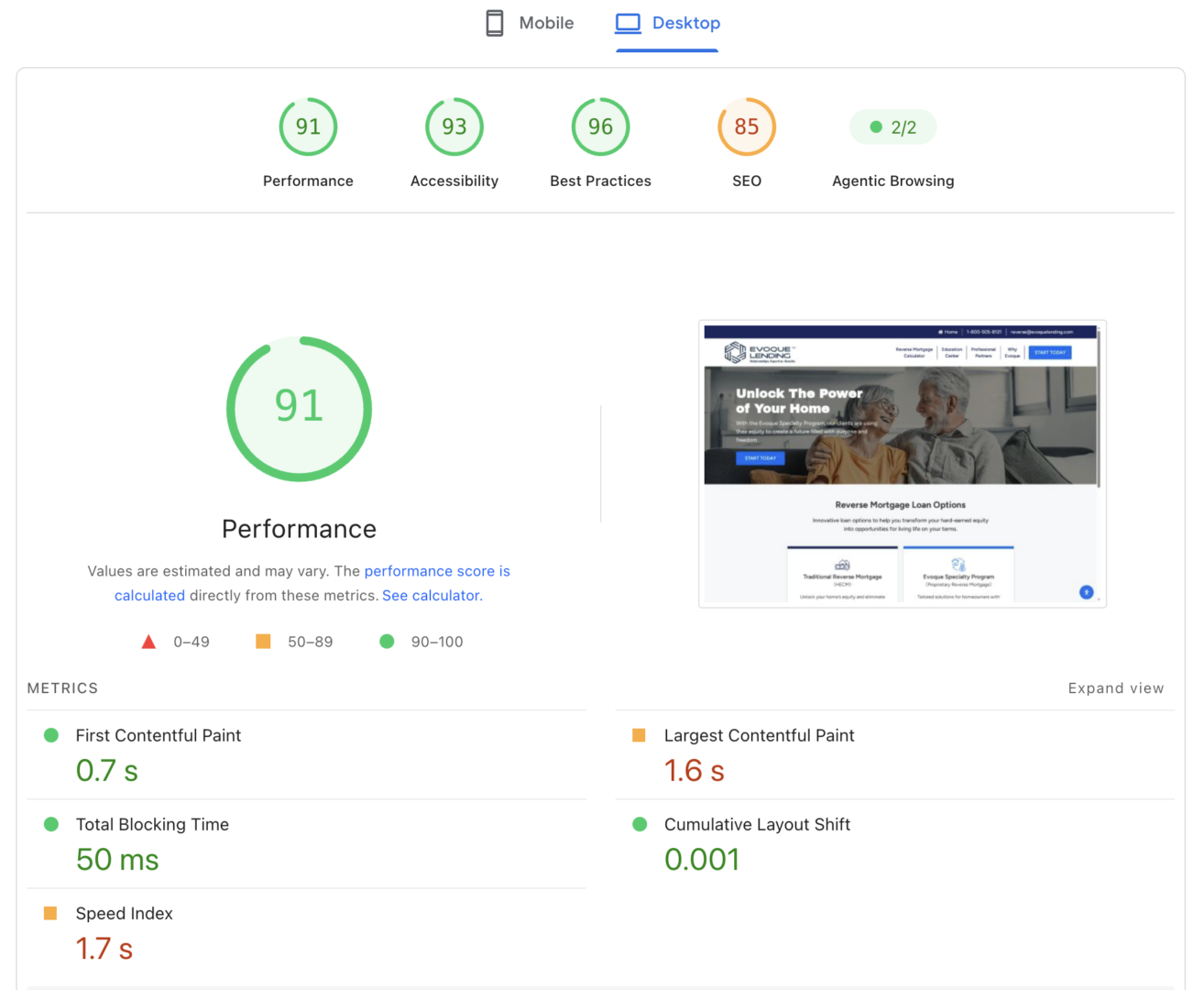Click the 50 ms metric value
Image resolution: width=1204 pixels, height=990 pixels.
pos(117,860)
